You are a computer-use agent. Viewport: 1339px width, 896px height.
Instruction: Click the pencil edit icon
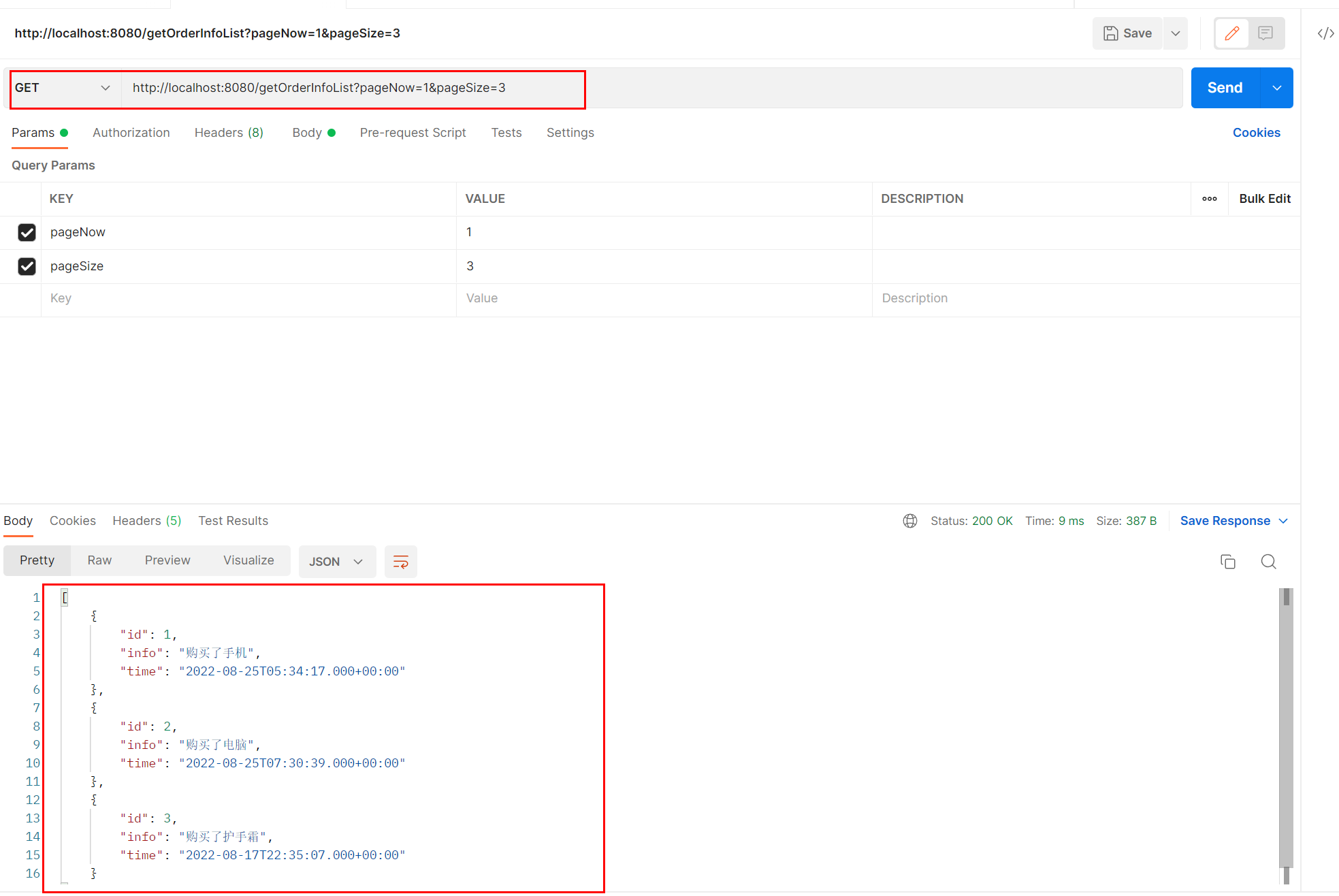click(1232, 33)
